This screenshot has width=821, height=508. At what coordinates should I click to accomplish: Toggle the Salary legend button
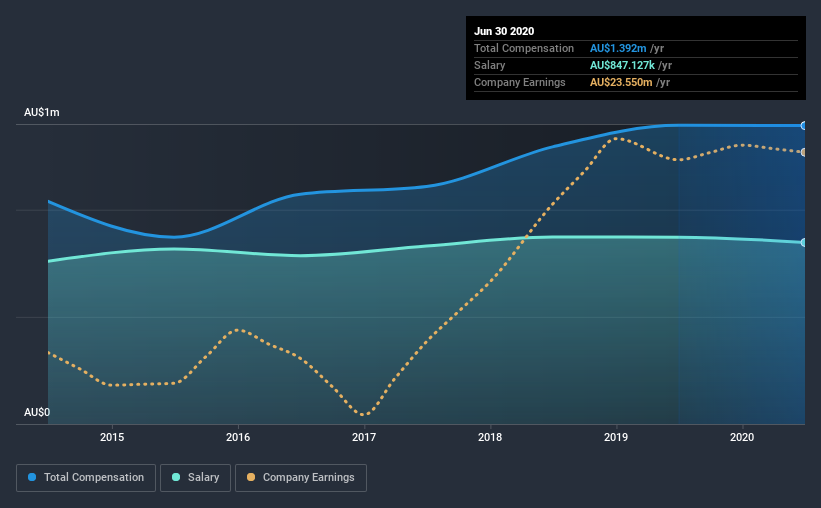coord(195,478)
